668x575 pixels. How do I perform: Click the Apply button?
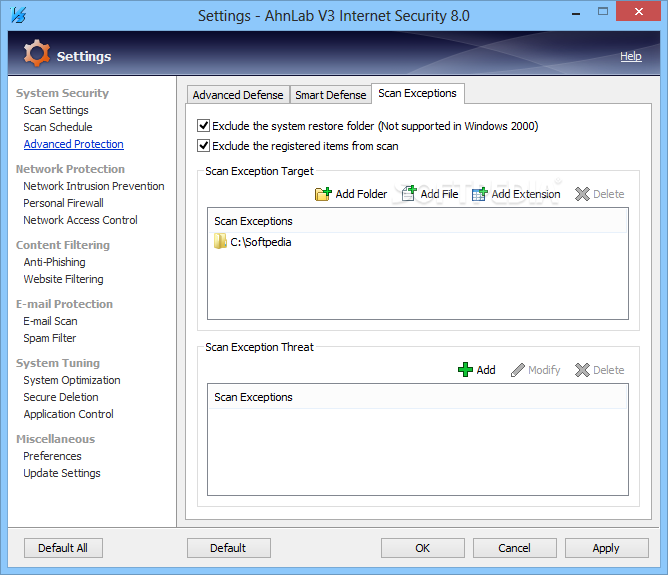607,548
